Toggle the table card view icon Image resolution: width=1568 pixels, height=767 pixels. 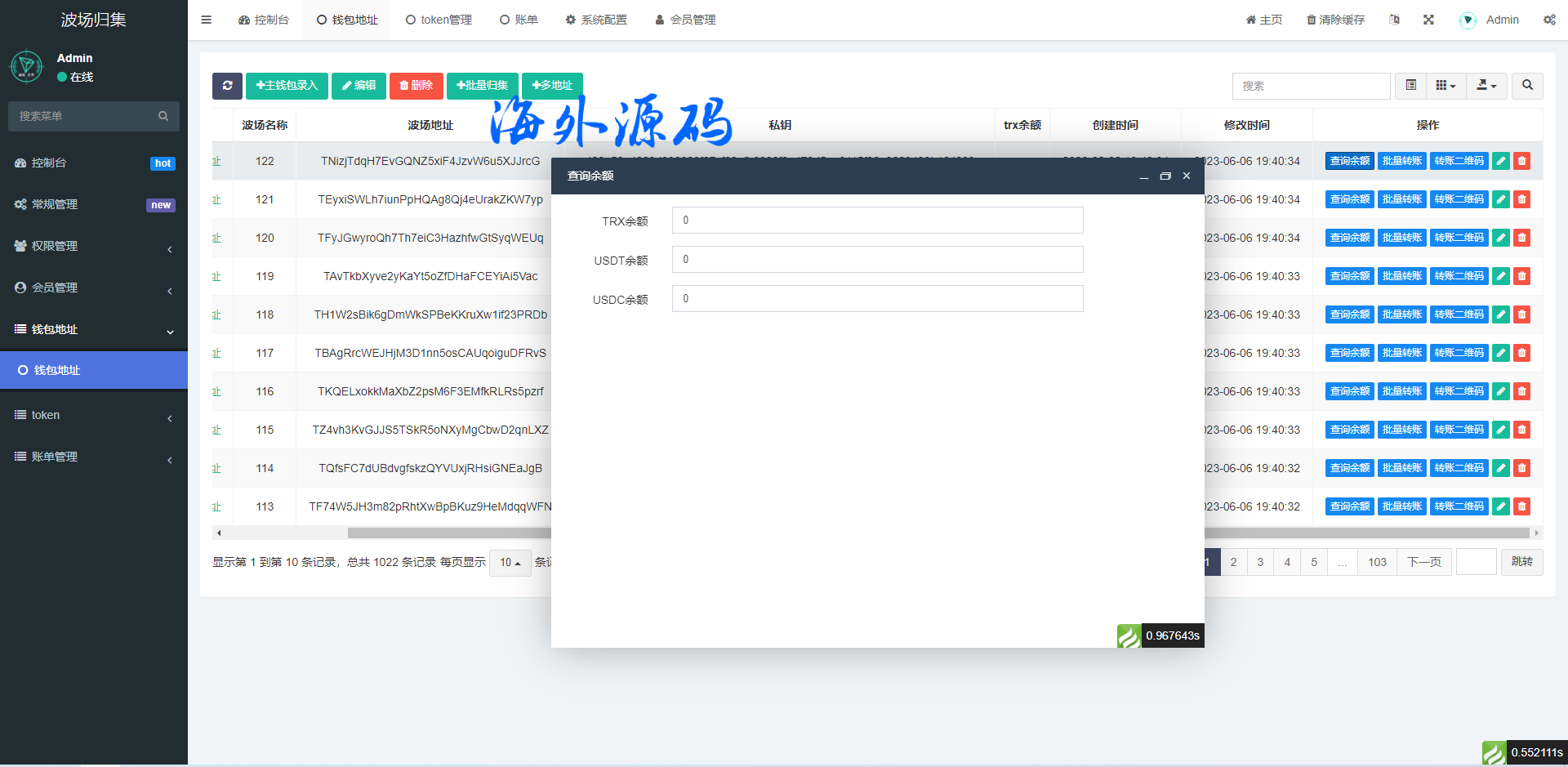1410,86
